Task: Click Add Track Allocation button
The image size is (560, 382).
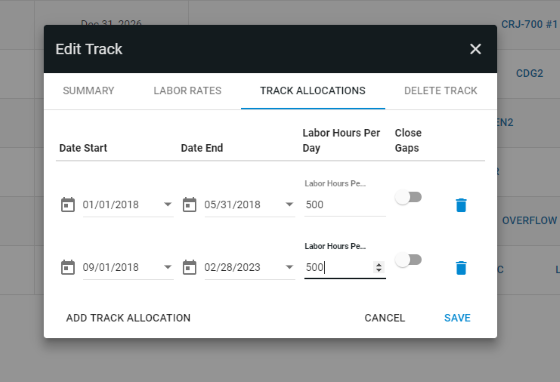Action: click(x=128, y=318)
